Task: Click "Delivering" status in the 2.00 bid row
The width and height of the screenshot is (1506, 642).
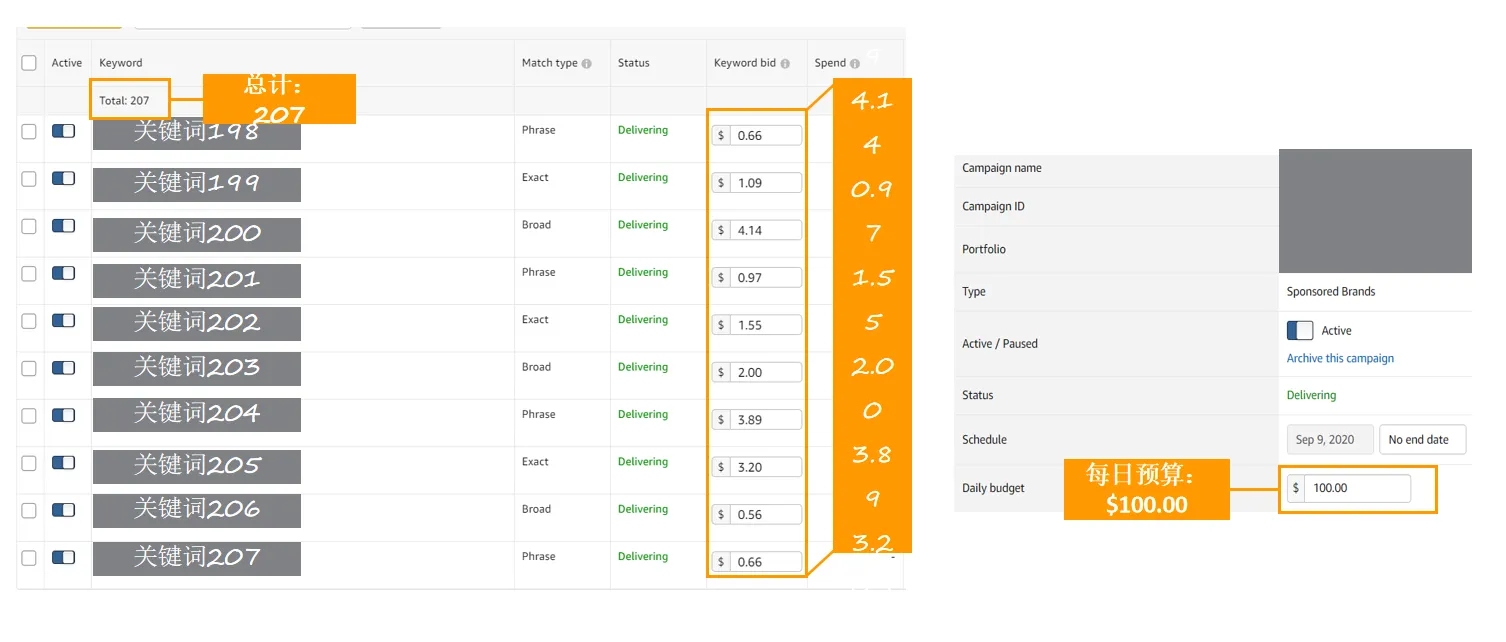Action: (x=643, y=367)
